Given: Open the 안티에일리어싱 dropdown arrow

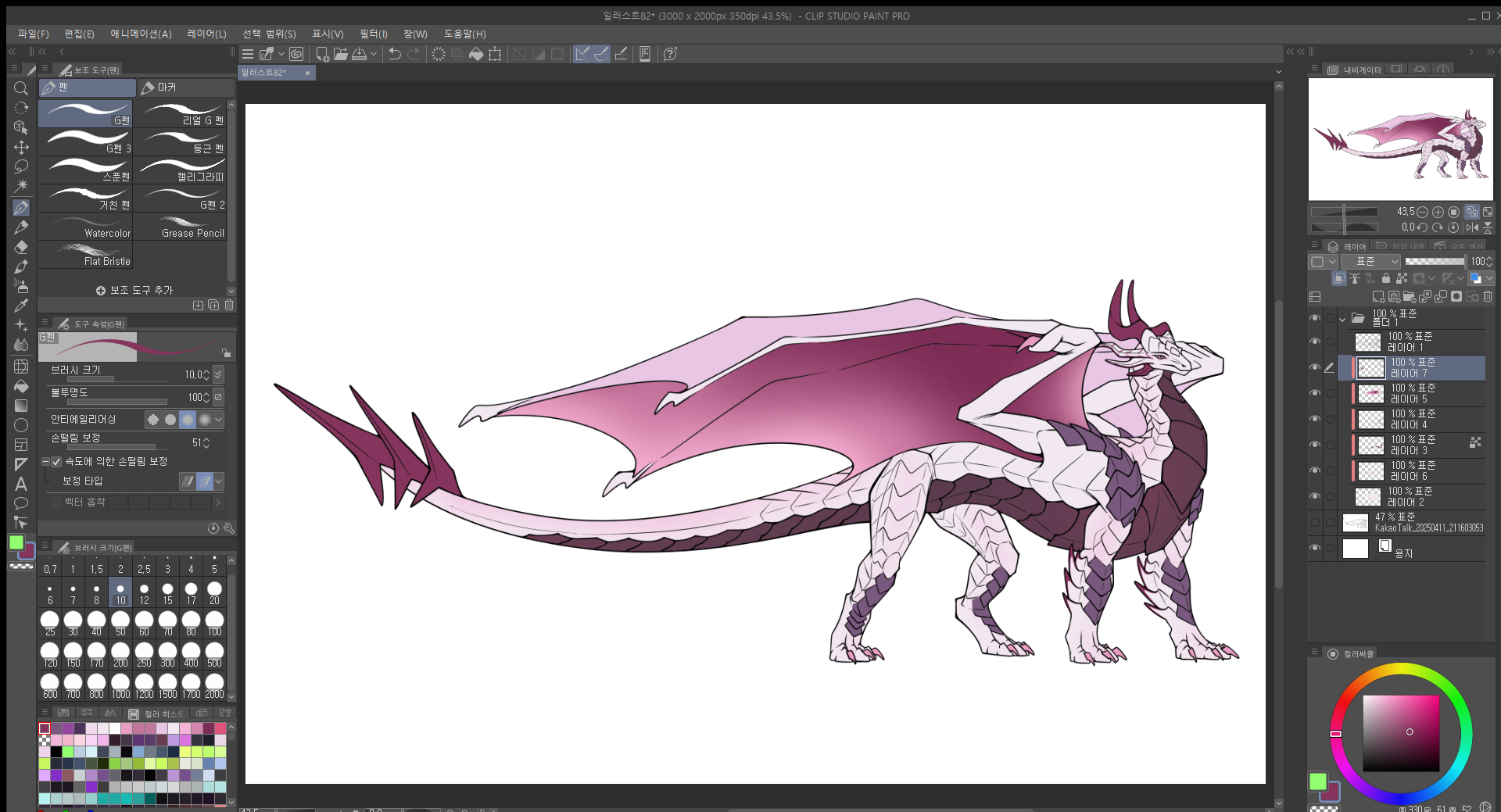Looking at the screenshot, I should [219, 420].
